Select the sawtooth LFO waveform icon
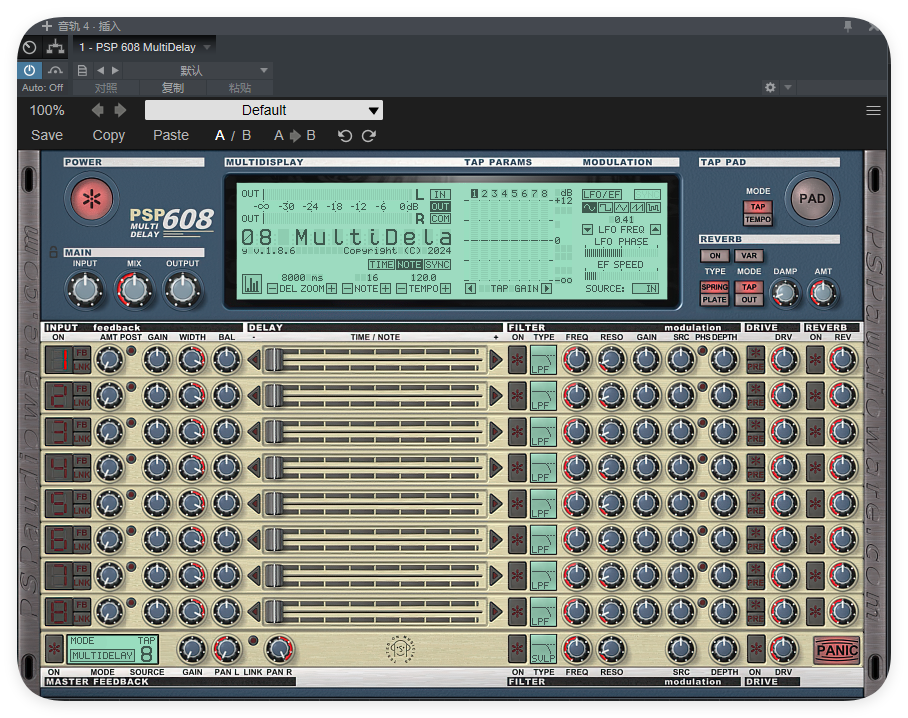This screenshot has width=908, height=718. pyautogui.click(x=637, y=207)
